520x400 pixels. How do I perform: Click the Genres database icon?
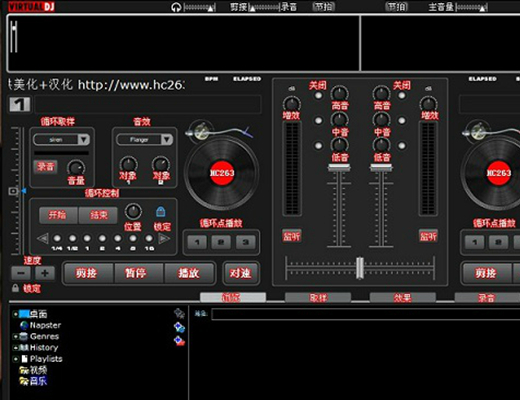pos(24,336)
